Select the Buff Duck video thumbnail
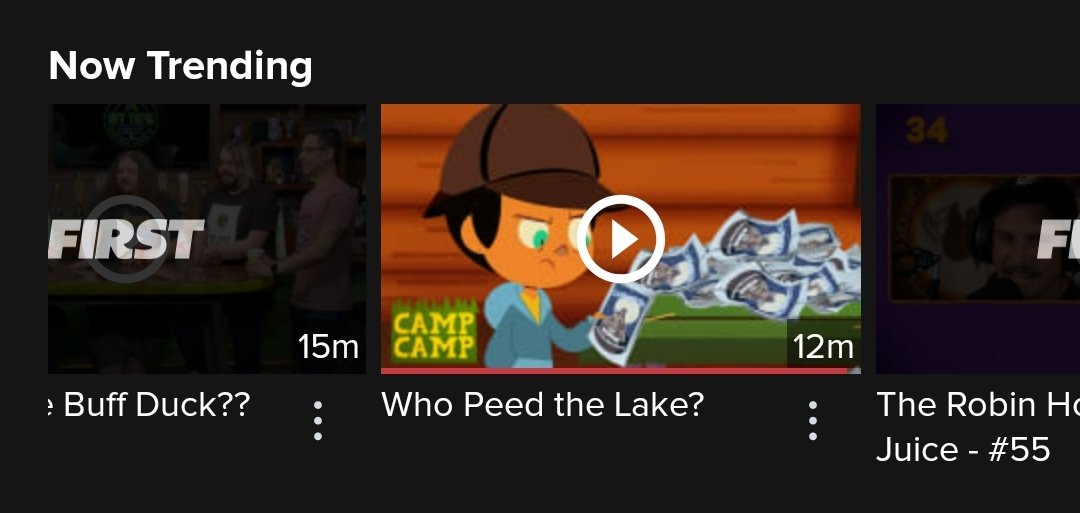The height and width of the screenshot is (513, 1080). pyautogui.click(x=207, y=239)
